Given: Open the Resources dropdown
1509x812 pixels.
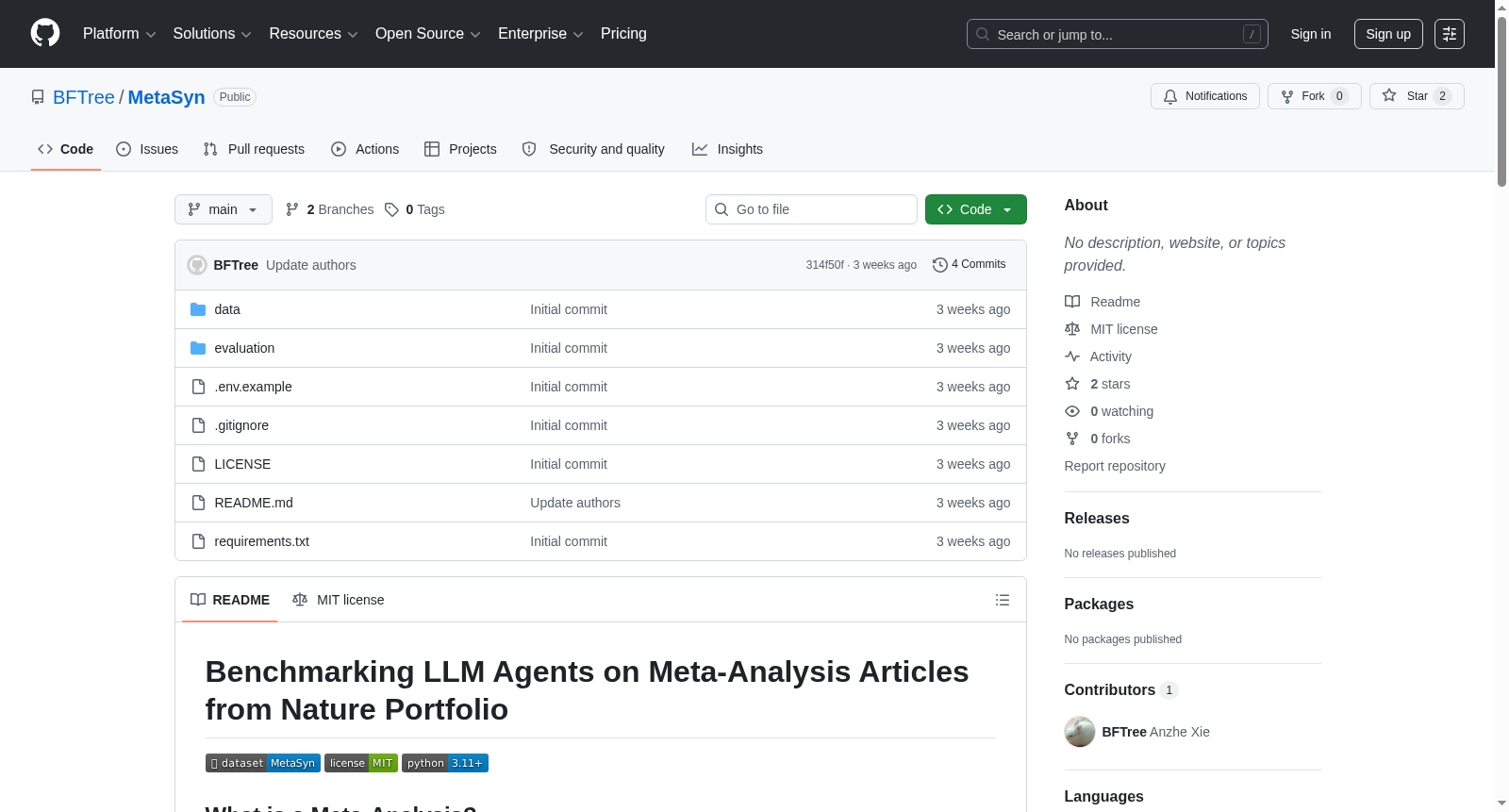Looking at the screenshot, I should [x=313, y=34].
